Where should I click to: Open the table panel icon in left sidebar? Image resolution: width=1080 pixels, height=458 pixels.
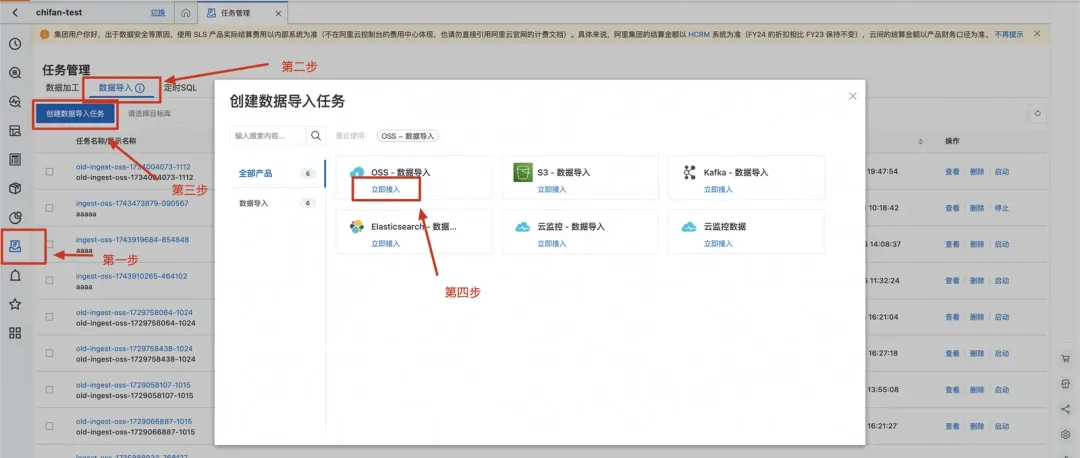15,160
